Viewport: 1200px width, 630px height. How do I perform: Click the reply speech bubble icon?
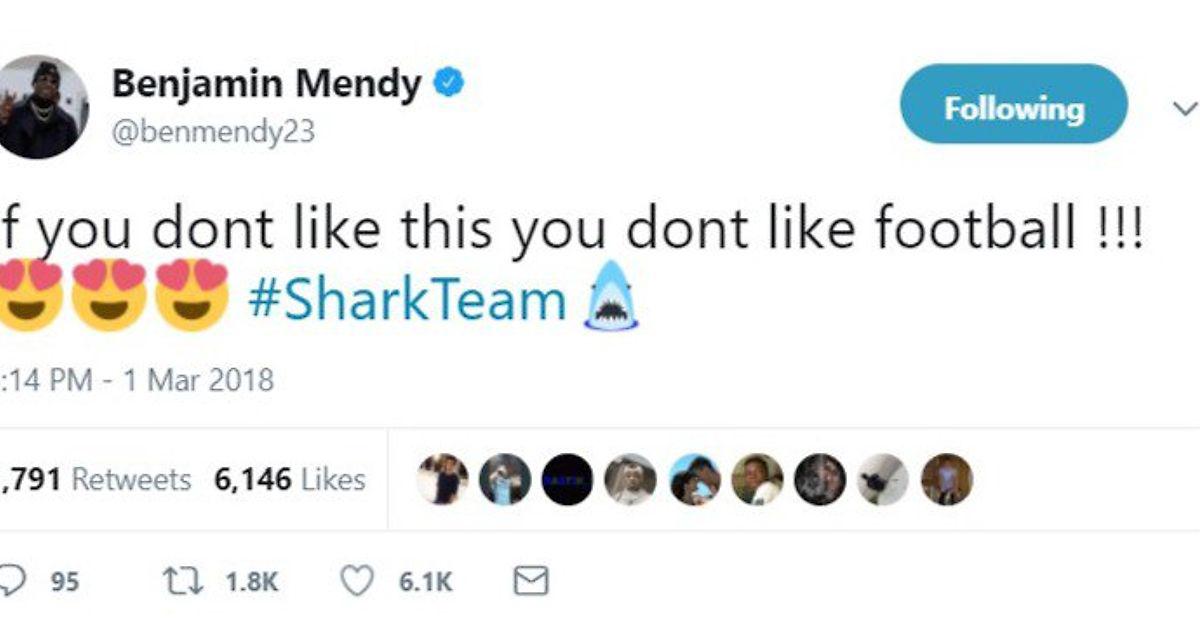click(12, 581)
